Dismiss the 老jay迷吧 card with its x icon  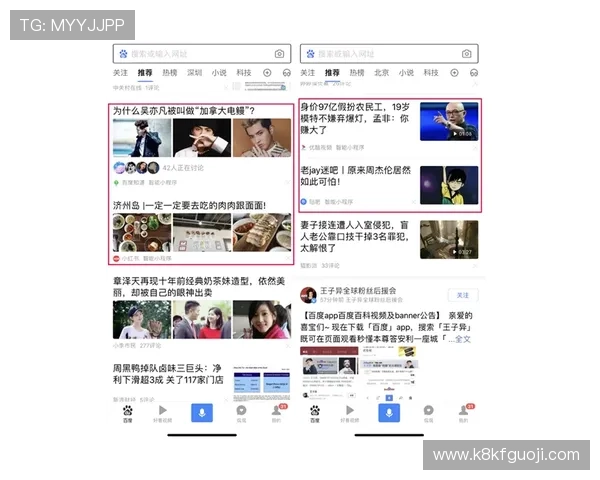(x=413, y=202)
